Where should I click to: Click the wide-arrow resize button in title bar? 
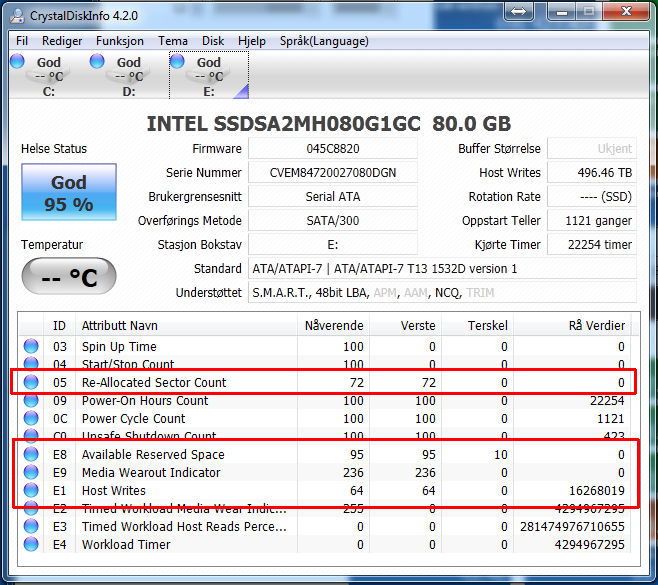click(518, 11)
